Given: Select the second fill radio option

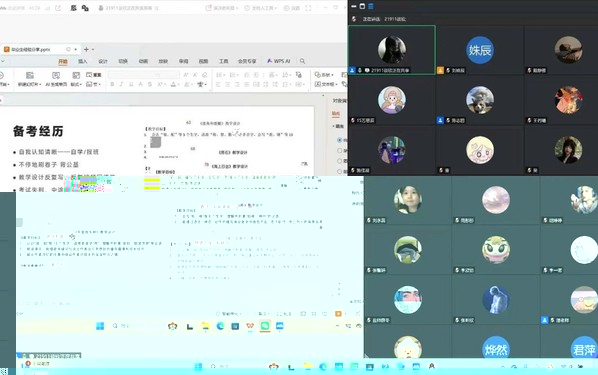Looking at the screenshot, I should pyautogui.click(x=339, y=151).
